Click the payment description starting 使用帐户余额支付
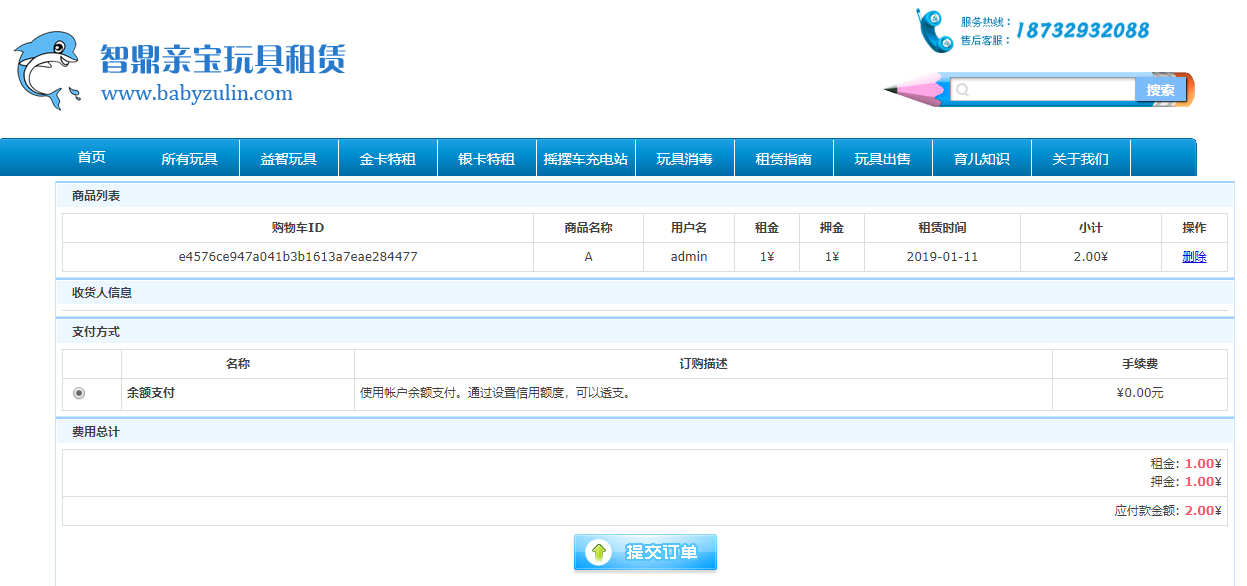This screenshot has width=1247, height=586. pyautogui.click(x=495, y=393)
